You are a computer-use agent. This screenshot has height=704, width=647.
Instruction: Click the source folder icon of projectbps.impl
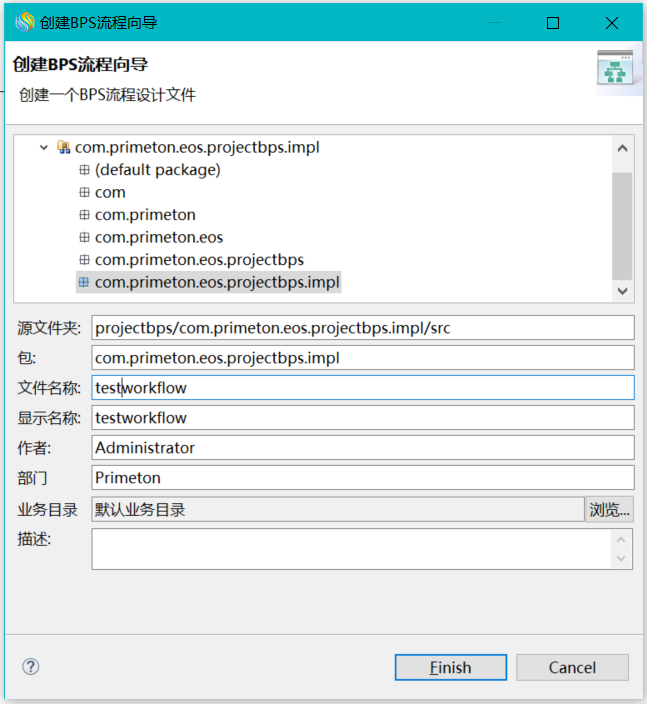click(x=64, y=147)
